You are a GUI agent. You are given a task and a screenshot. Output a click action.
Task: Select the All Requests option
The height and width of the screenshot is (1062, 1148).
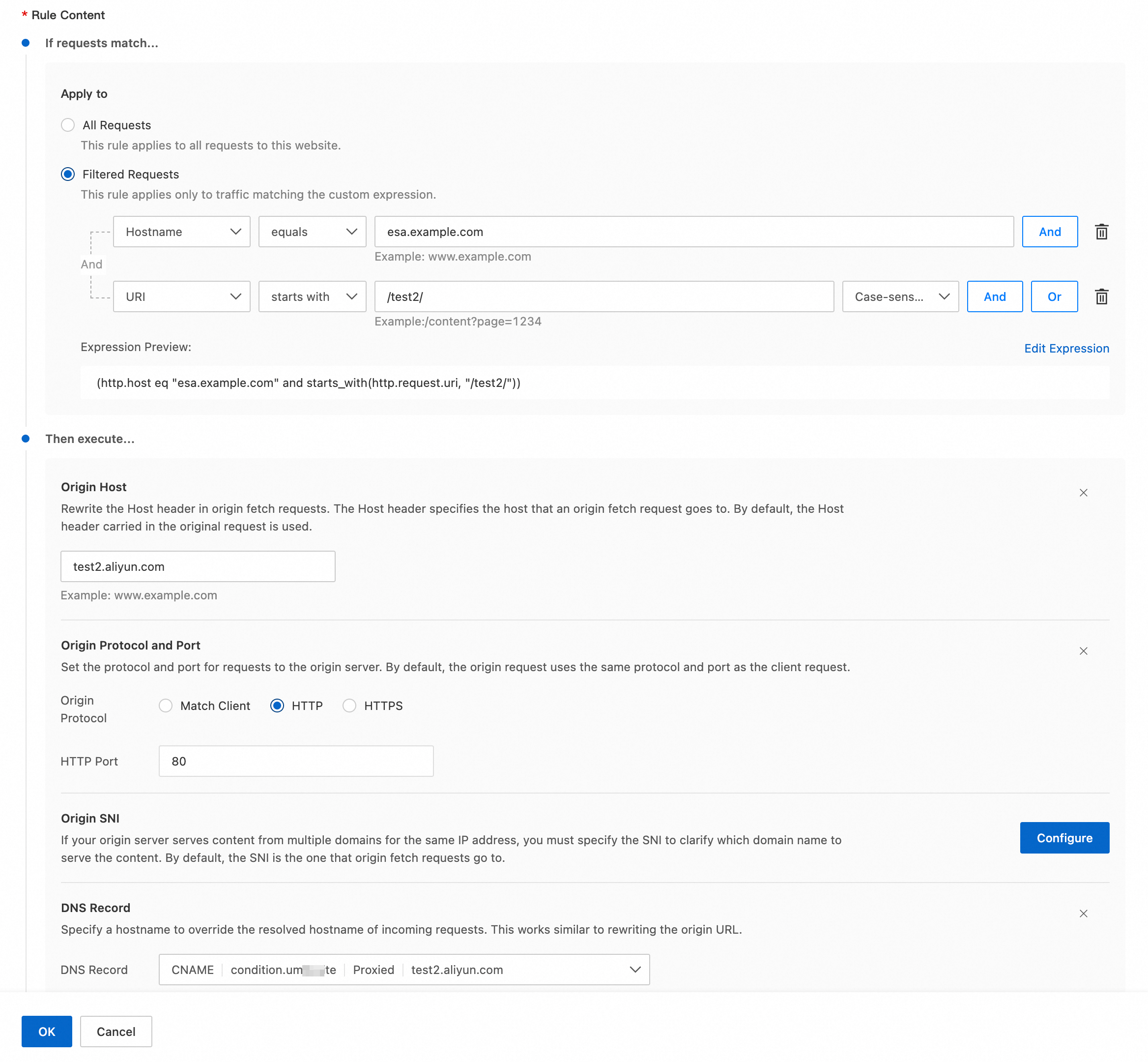(x=68, y=125)
